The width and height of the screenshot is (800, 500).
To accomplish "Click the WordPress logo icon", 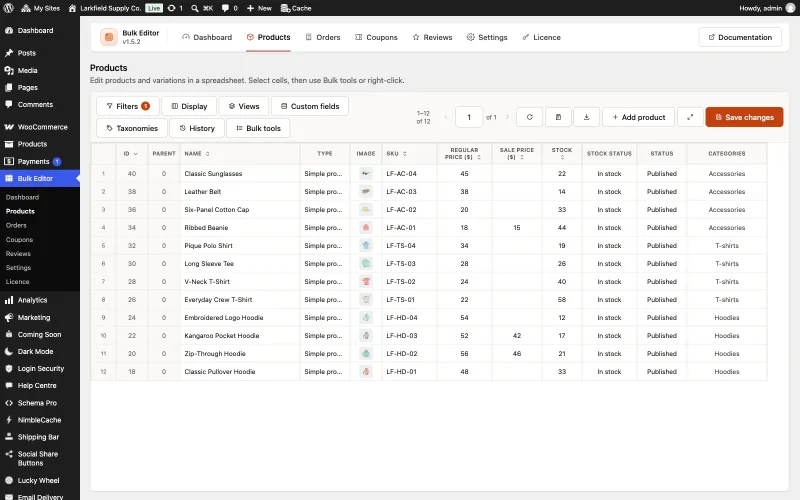I will point(8,8).
